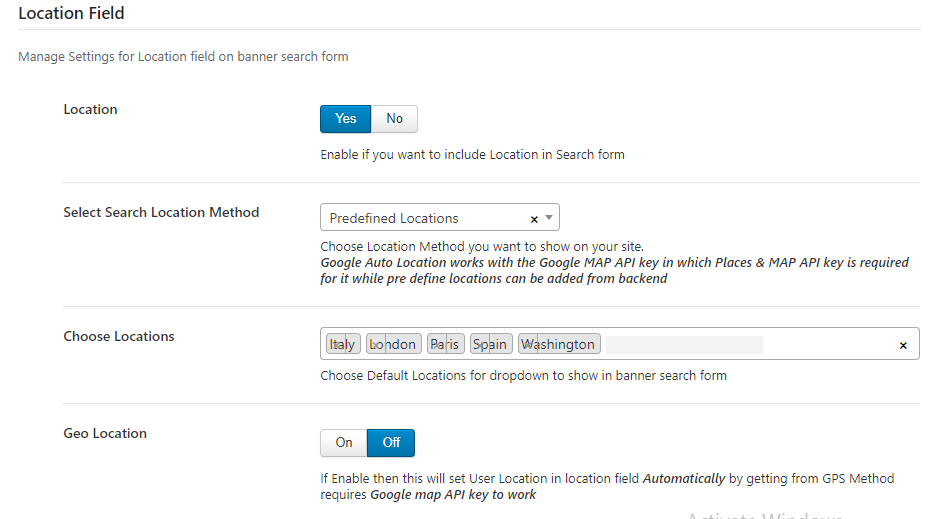Clear all chosen locations

[x=903, y=345]
